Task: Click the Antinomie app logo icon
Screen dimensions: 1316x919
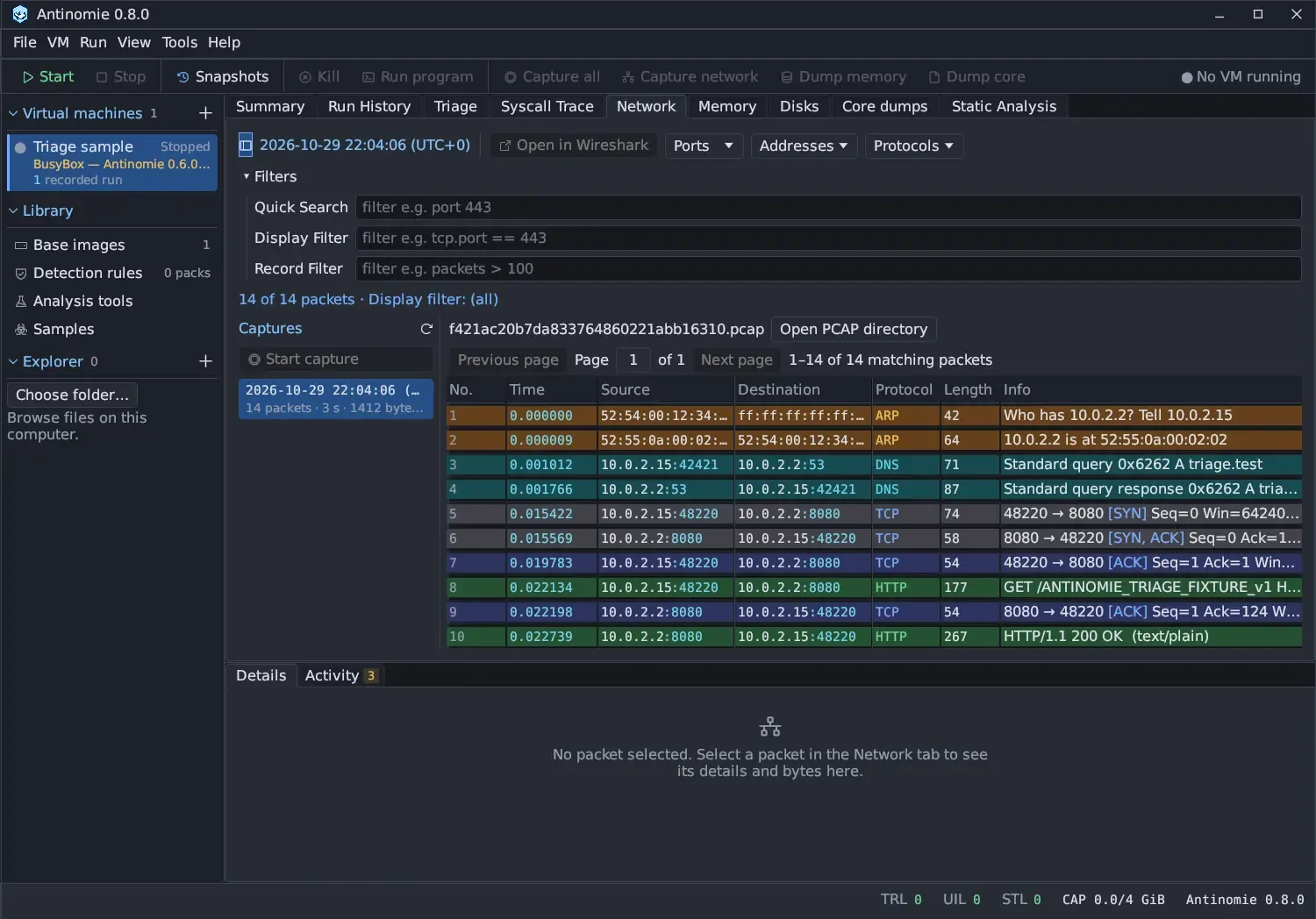Action: point(19,14)
